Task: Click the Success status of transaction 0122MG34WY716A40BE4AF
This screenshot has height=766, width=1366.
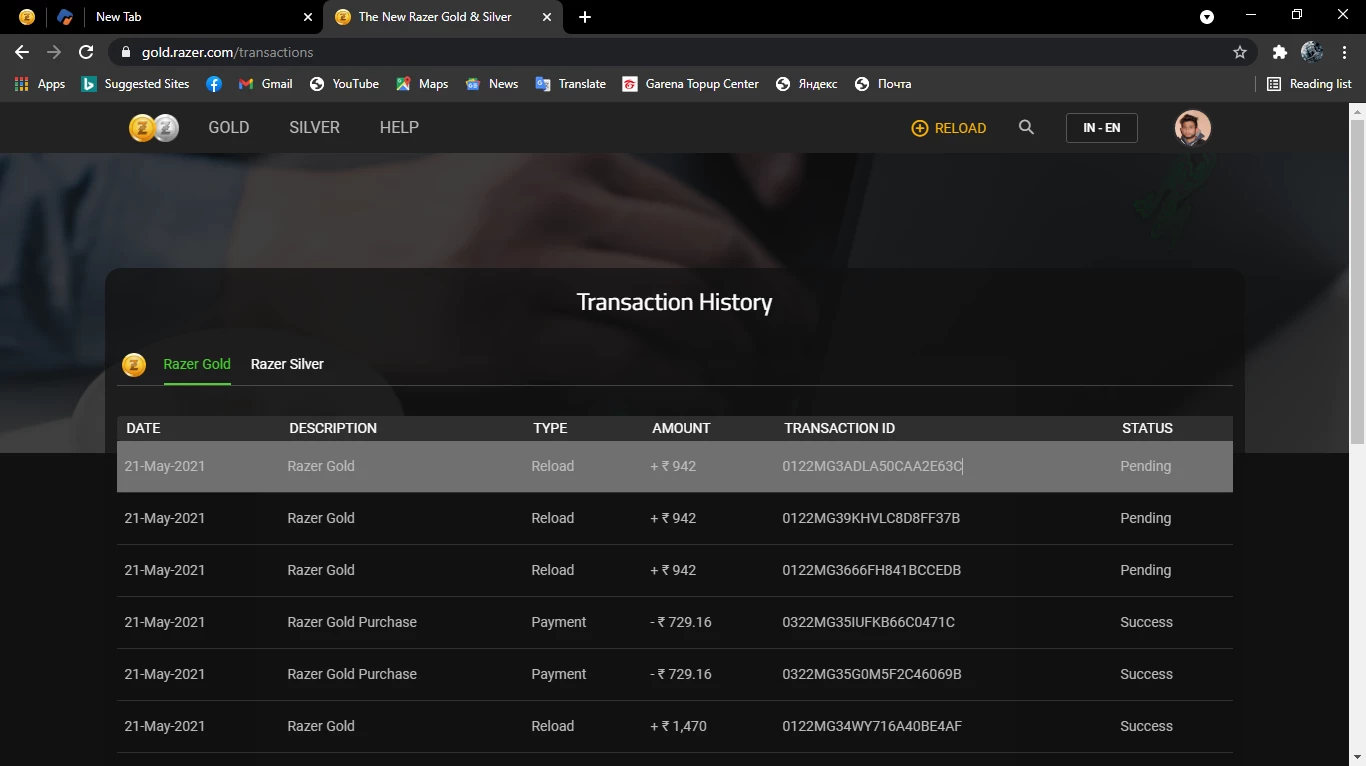Action: coord(1146,726)
